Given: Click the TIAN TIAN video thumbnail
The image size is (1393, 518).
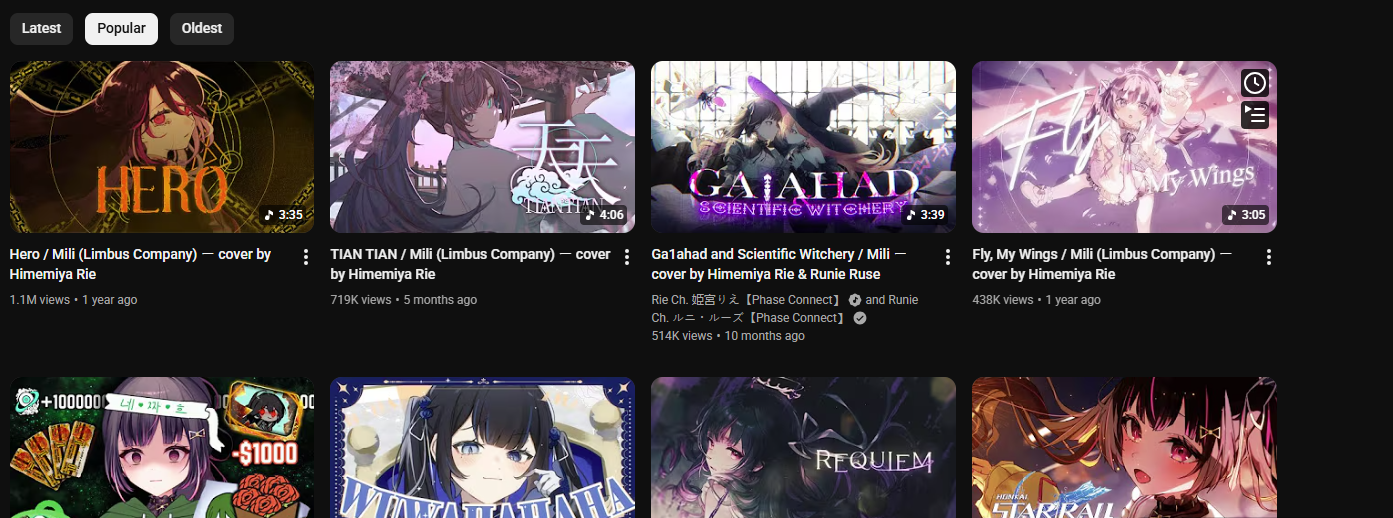Looking at the screenshot, I should (x=482, y=147).
